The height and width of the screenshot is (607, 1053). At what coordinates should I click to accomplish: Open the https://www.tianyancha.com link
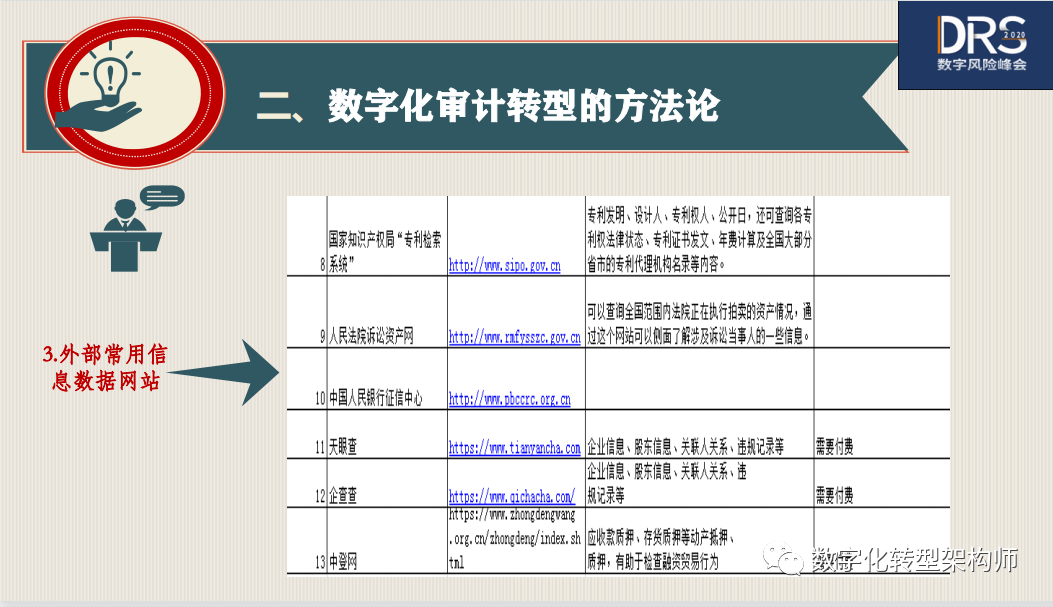[x=514, y=448]
